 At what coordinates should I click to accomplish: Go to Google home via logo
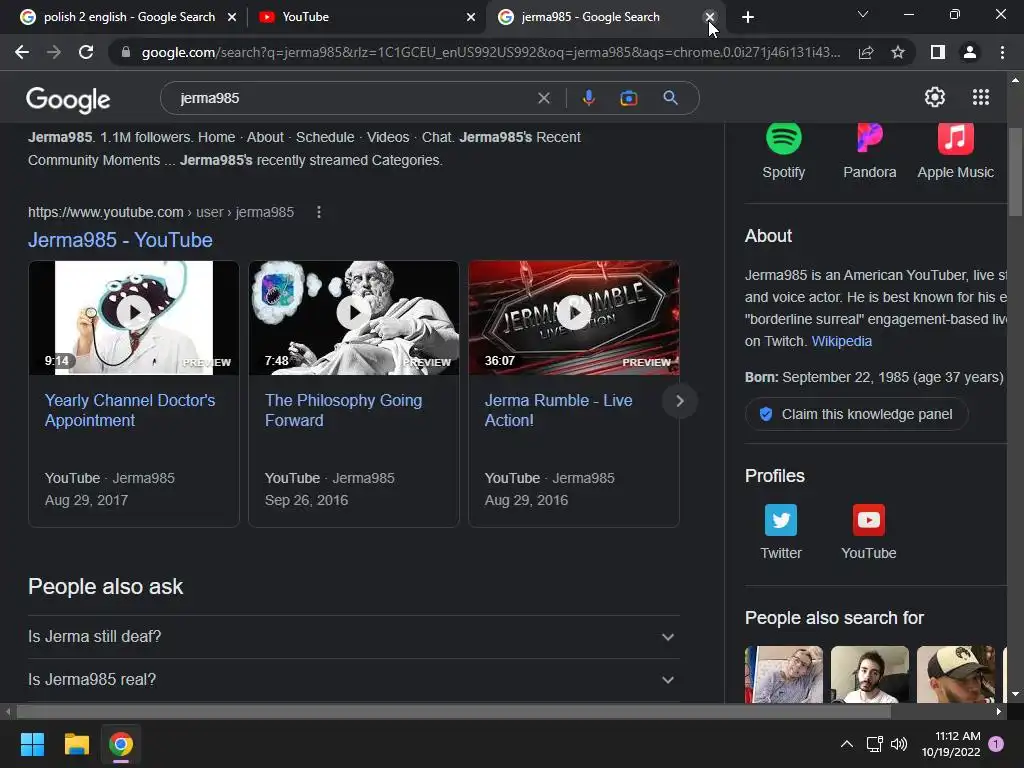point(68,99)
